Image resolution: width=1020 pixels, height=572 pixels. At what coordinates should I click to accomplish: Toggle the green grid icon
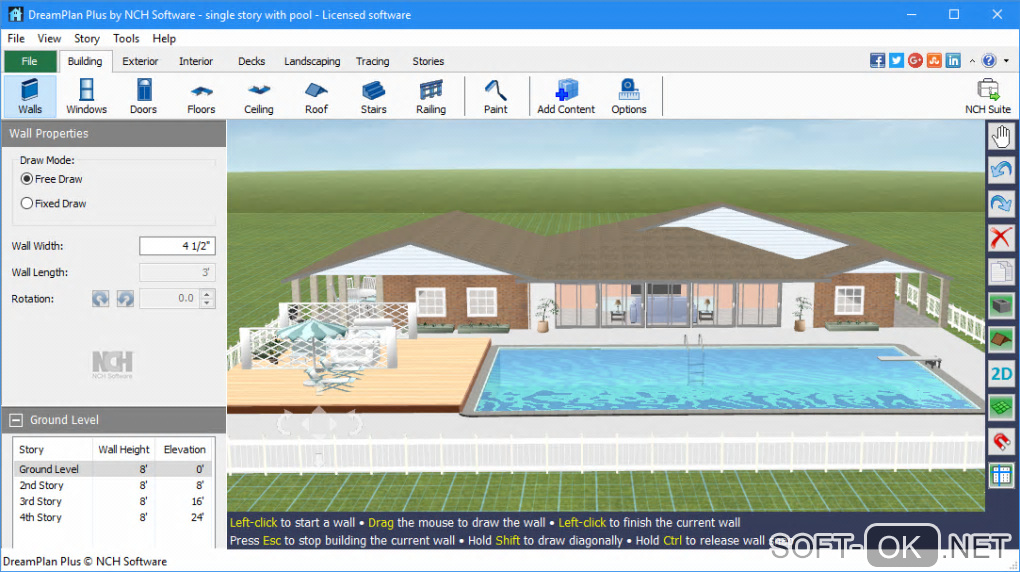click(1001, 407)
